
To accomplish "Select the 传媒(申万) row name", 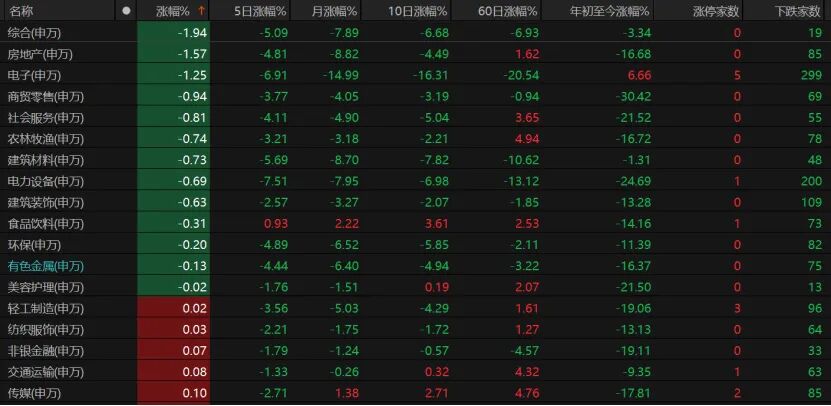I will click(34, 393).
